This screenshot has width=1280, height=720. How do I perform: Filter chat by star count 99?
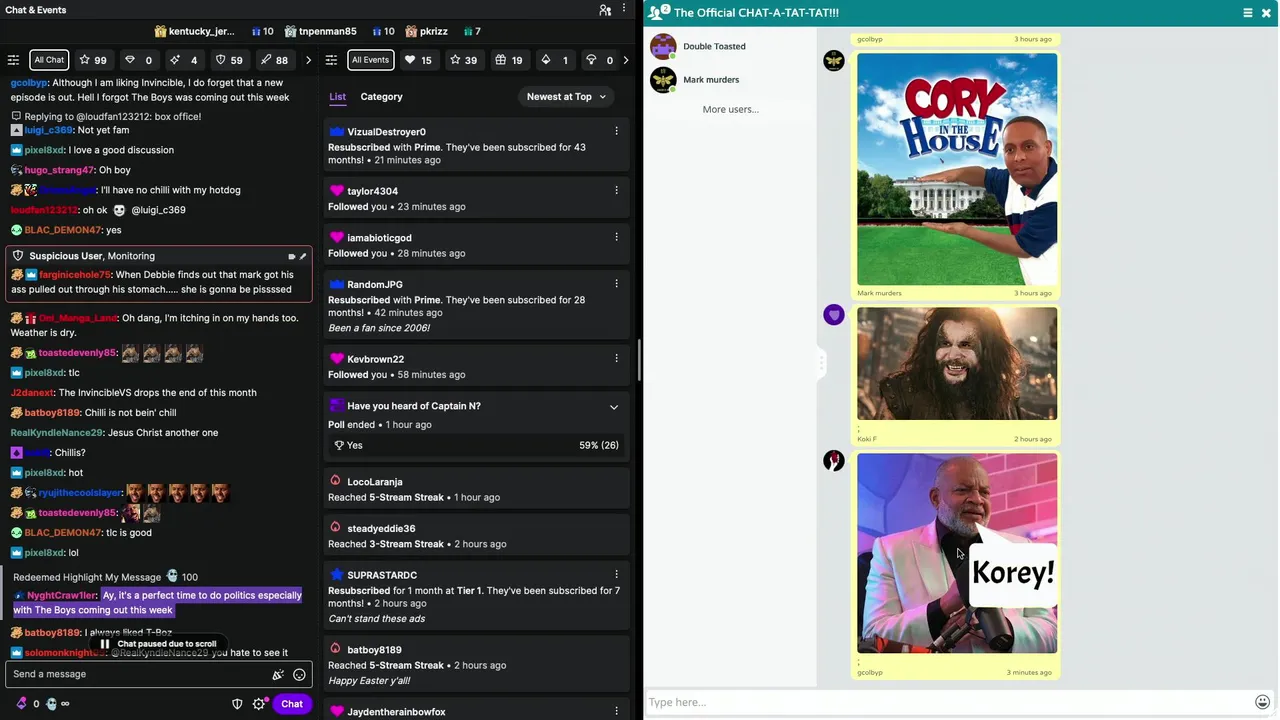[92, 60]
